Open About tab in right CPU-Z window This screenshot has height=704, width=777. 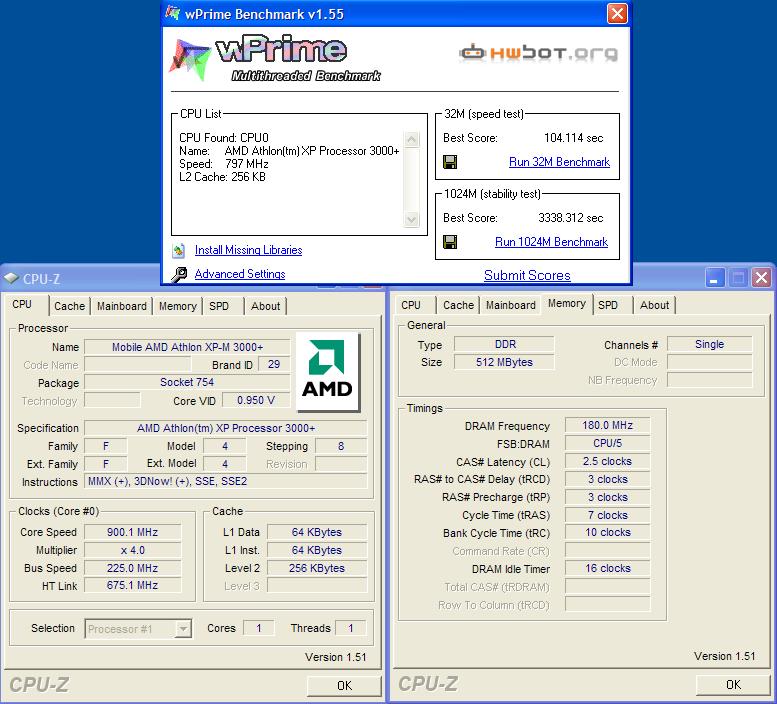[x=655, y=305]
